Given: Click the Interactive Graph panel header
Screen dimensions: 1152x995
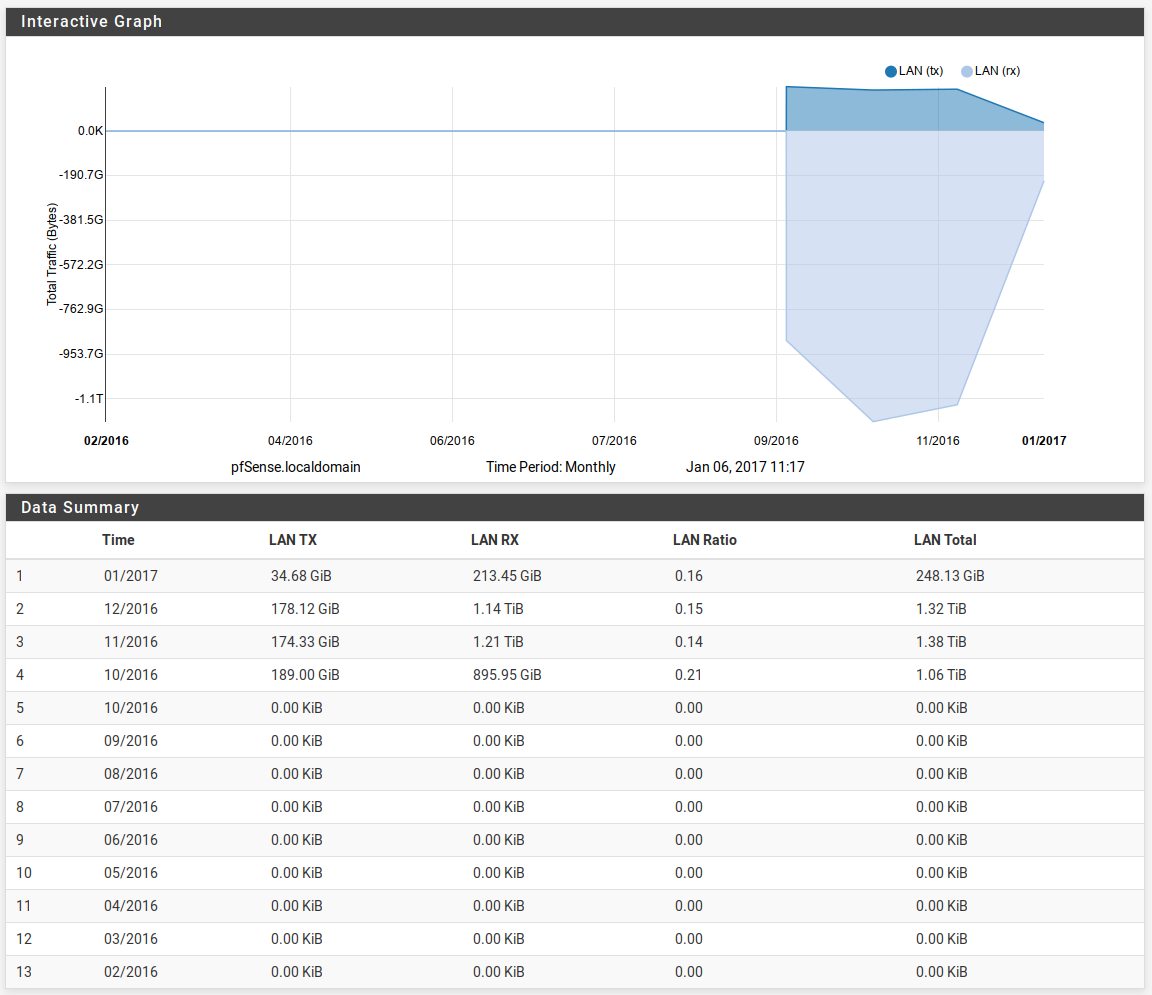Looking at the screenshot, I should point(92,22).
